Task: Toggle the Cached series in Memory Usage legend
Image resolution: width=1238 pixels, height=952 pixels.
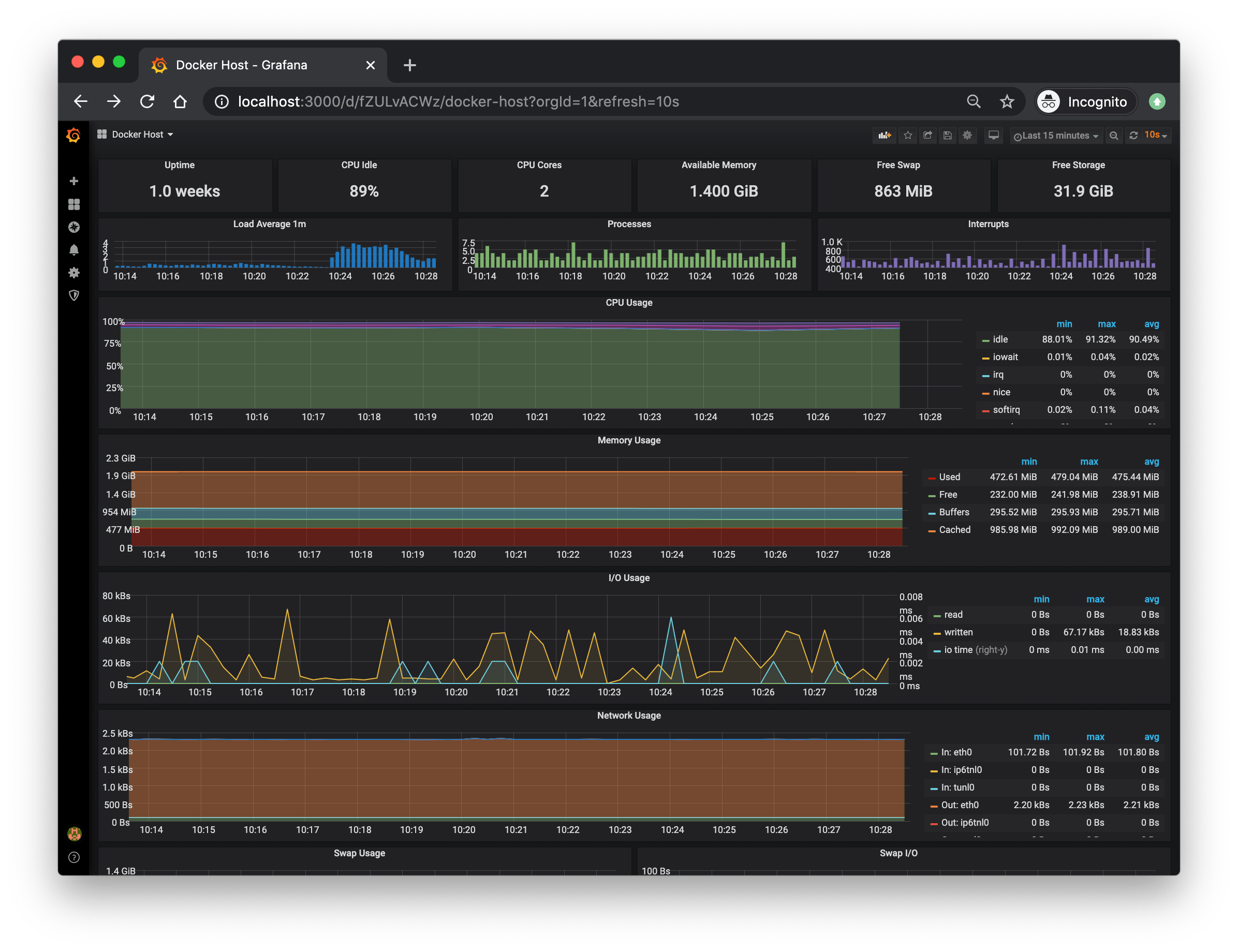Action: [954, 530]
